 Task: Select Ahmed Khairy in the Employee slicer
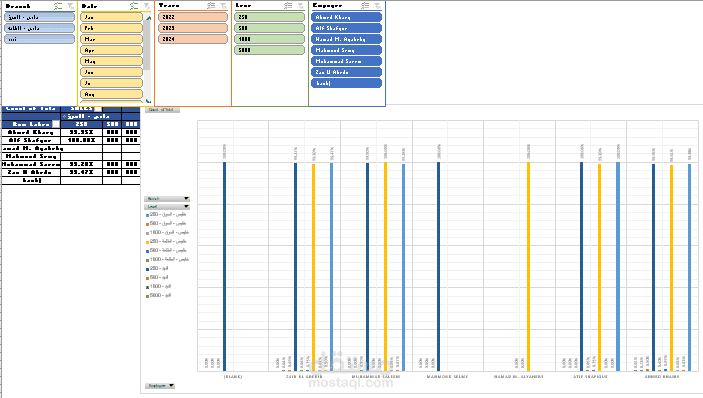(347, 17)
